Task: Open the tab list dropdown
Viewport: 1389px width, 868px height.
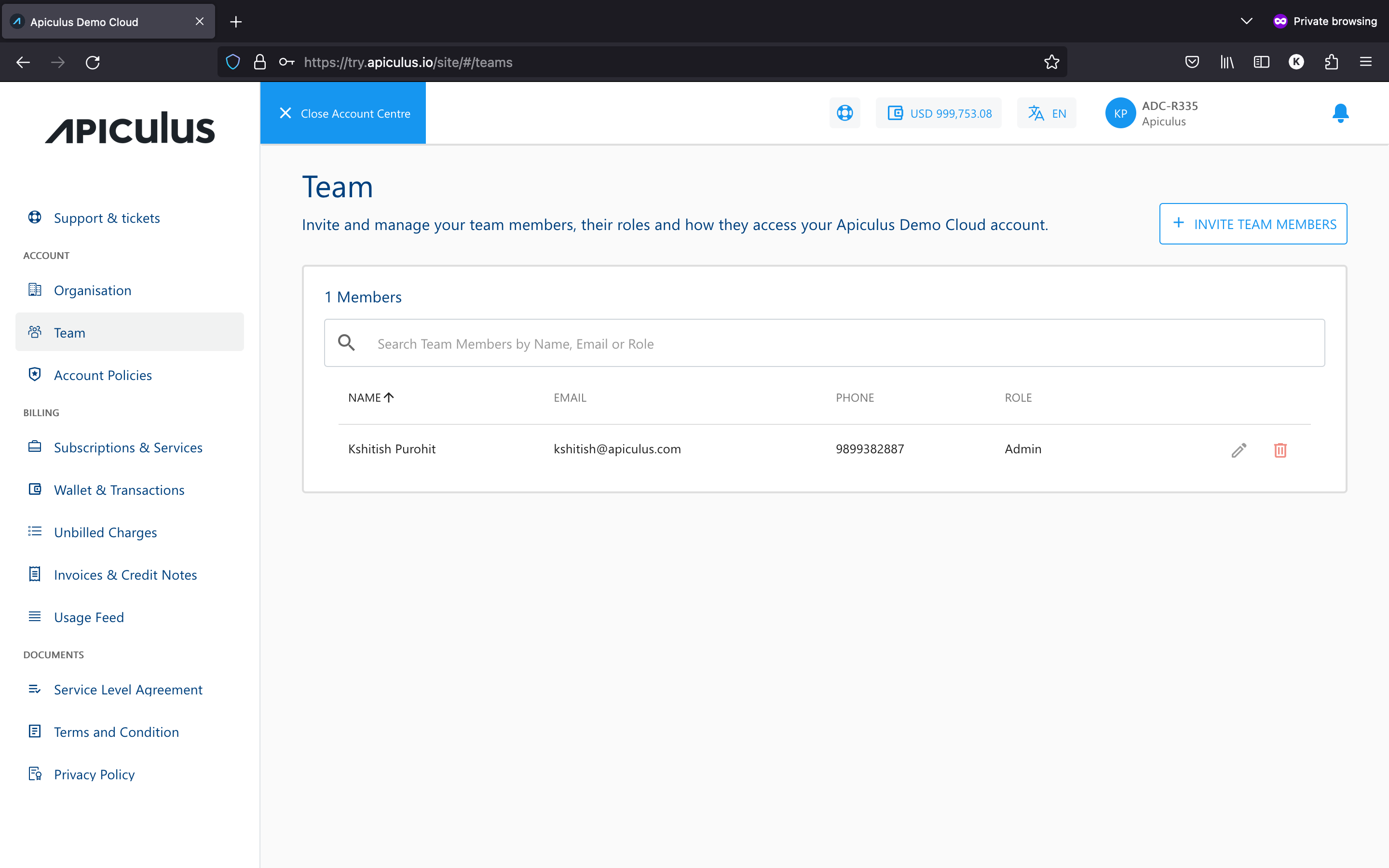Action: click(x=1246, y=21)
